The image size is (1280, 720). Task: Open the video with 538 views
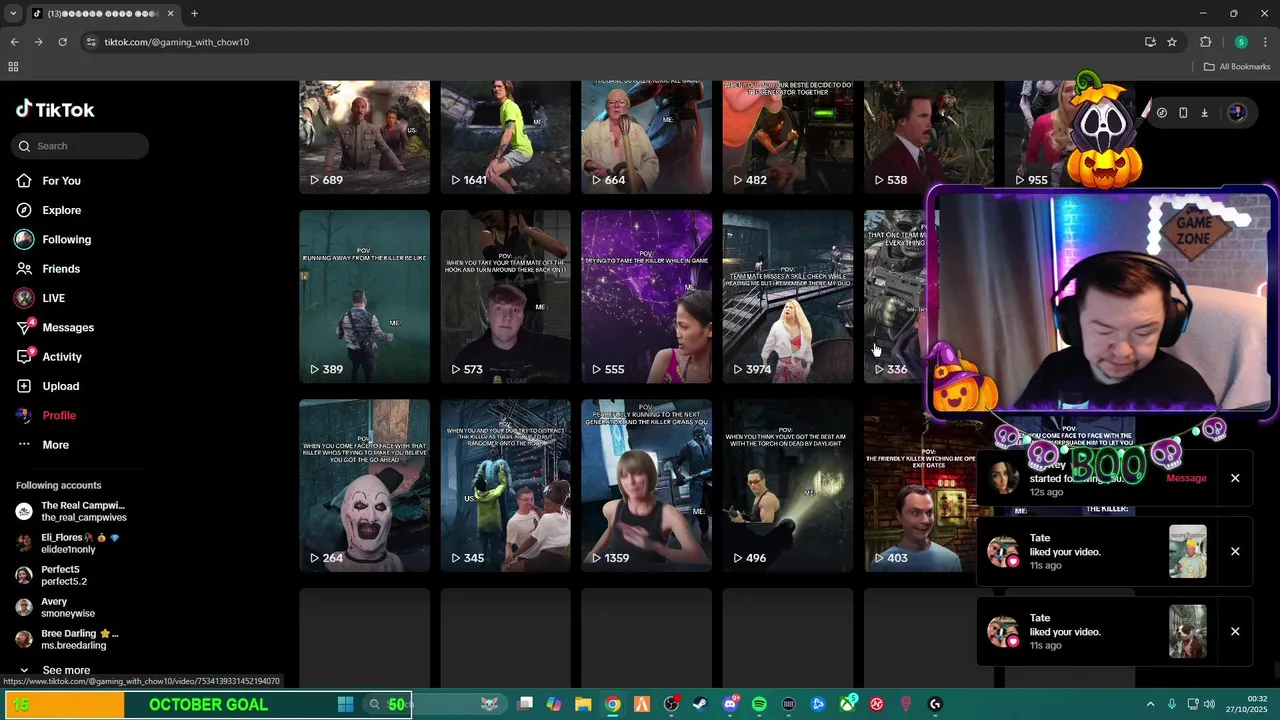click(929, 137)
